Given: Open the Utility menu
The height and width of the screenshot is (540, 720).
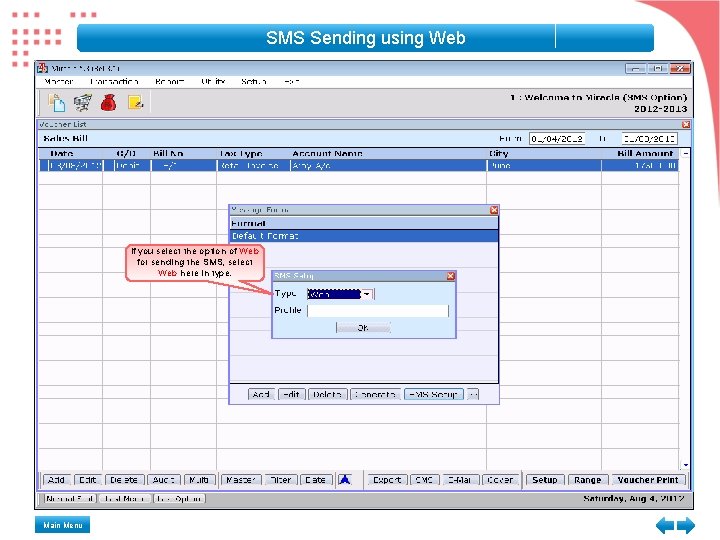Looking at the screenshot, I should (213, 81).
